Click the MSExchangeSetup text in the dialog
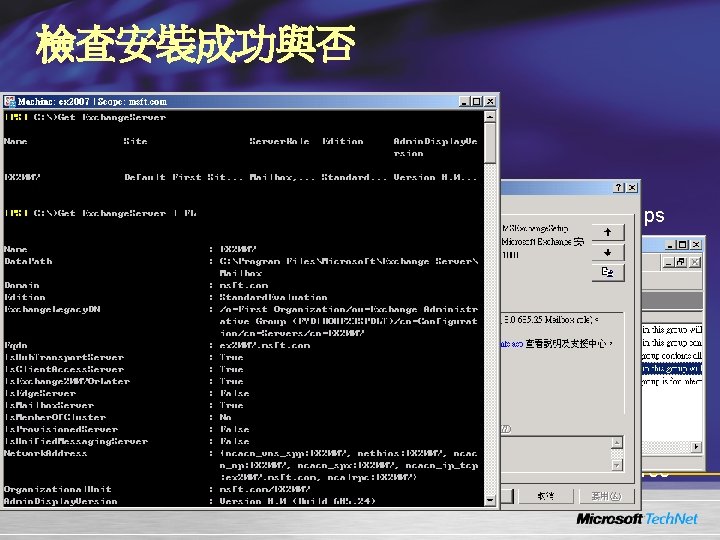 point(535,228)
